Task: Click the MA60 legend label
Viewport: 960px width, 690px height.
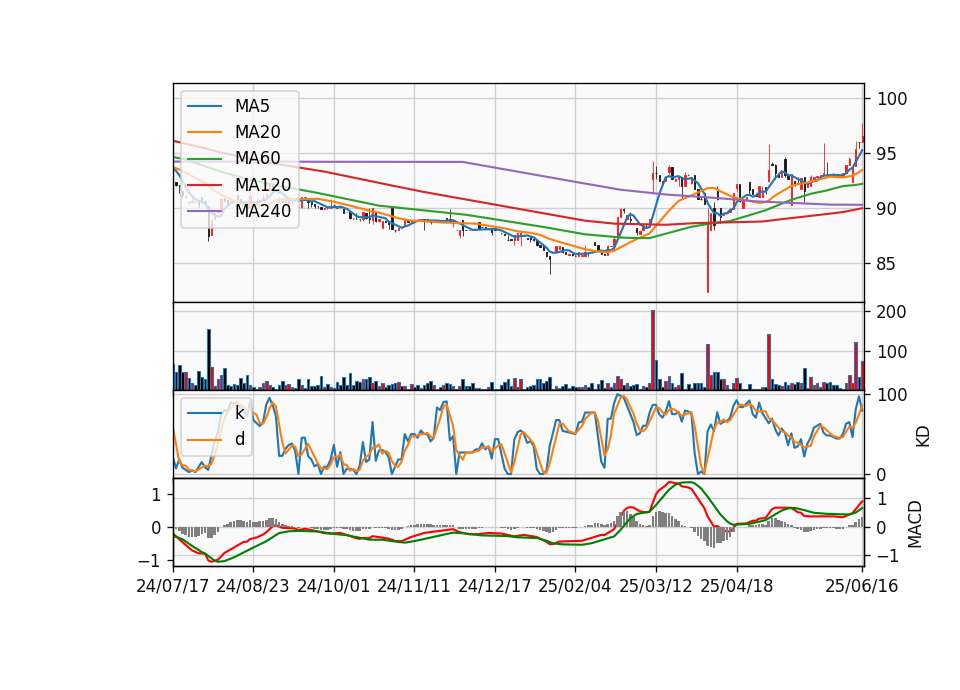Action: tap(257, 159)
